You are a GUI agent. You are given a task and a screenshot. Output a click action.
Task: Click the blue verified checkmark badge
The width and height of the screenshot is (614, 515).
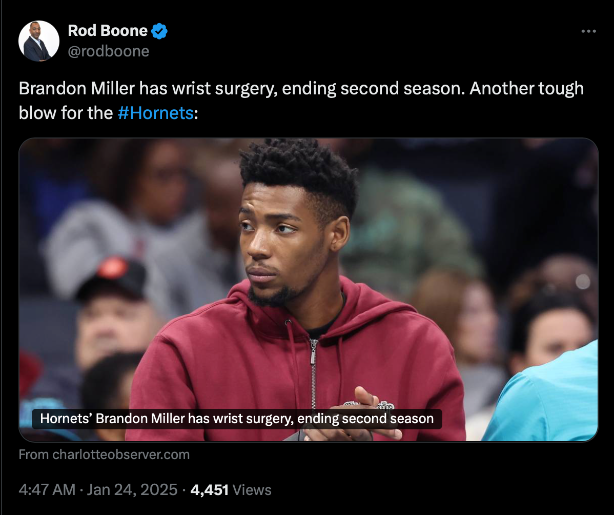click(160, 31)
